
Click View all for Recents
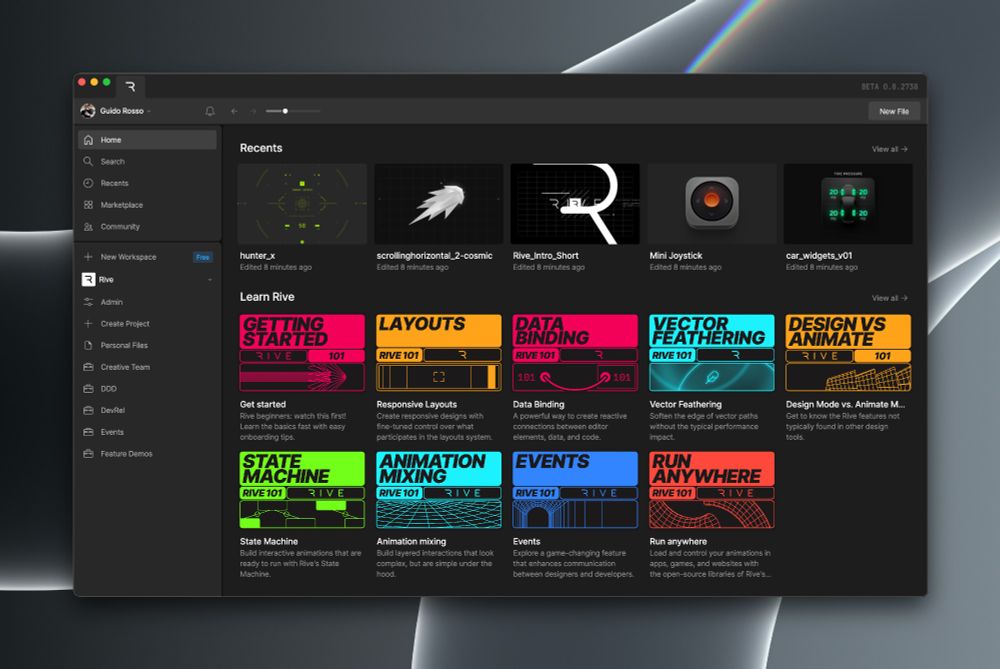click(x=890, y=149)
